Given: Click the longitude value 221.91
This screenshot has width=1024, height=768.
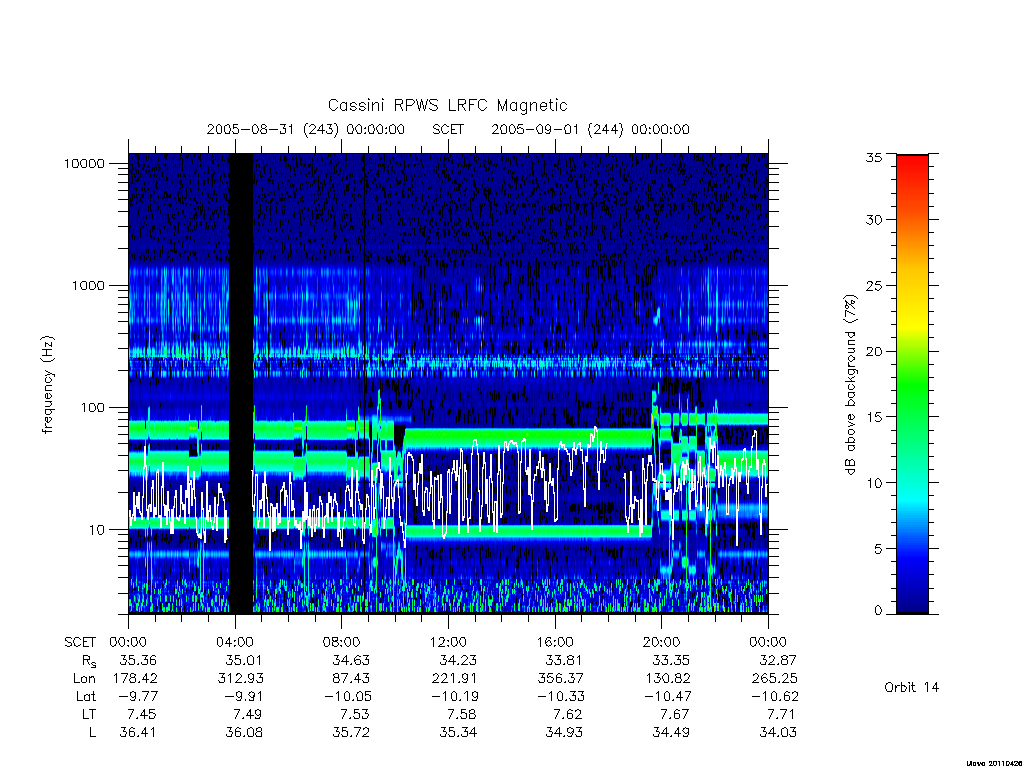Looking at the screenshot, I should coord(455,679).
